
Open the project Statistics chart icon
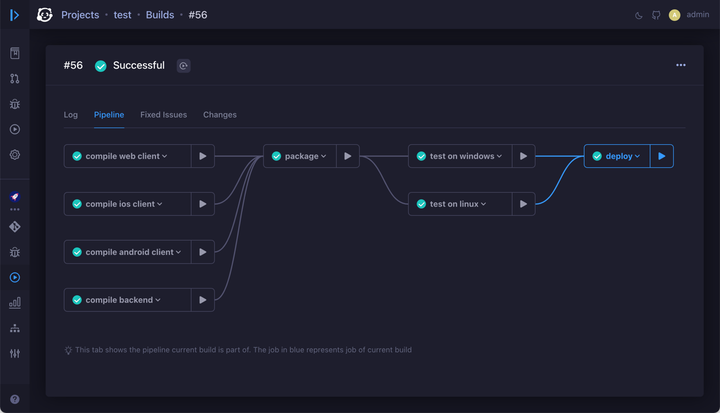(15, 303)
